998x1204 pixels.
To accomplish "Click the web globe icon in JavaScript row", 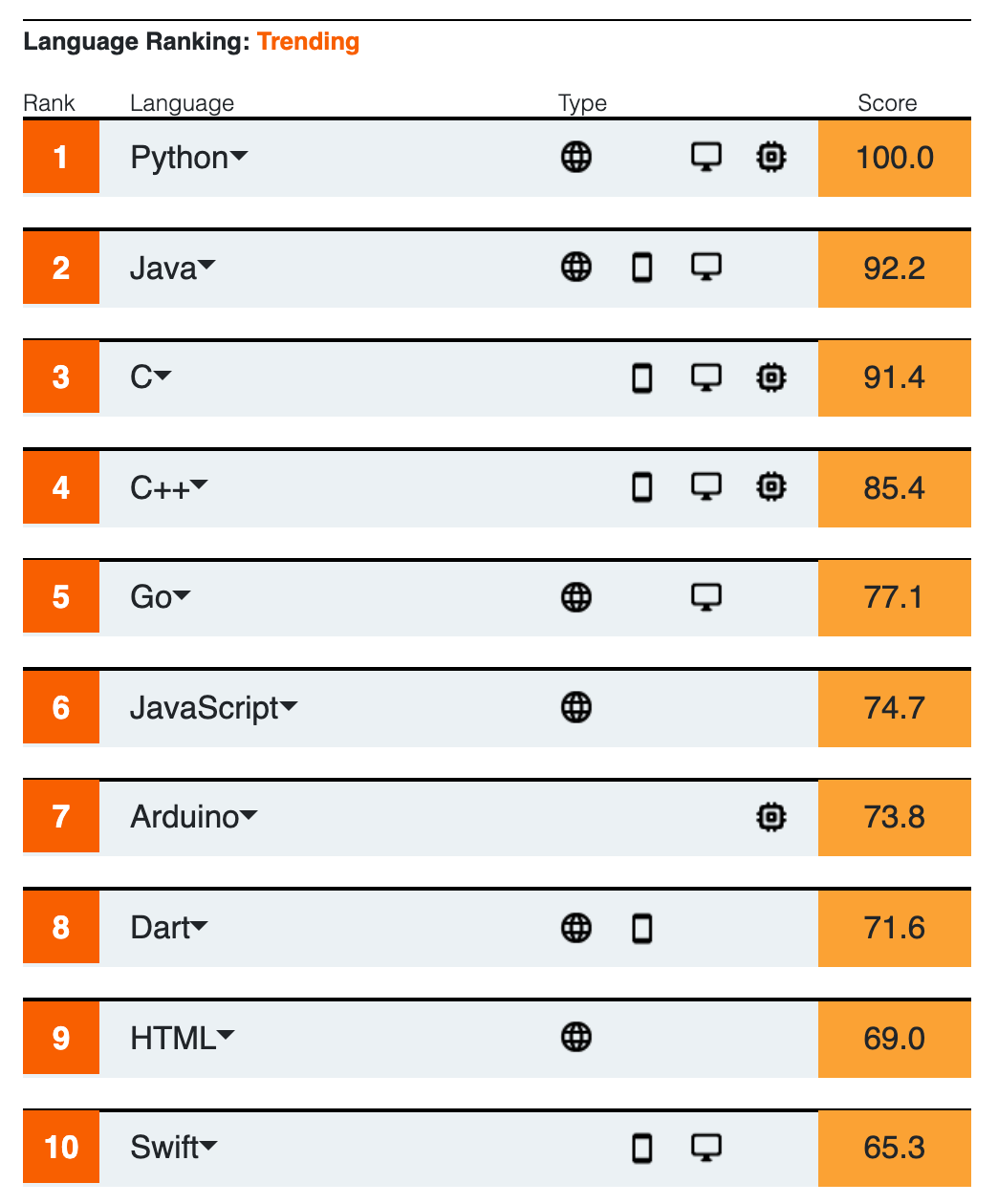I will [x=576, y=707].
